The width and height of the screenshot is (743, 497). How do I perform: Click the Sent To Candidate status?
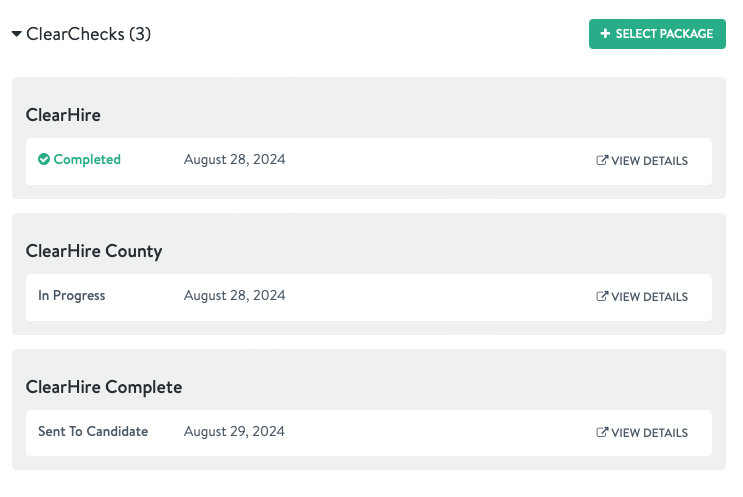pos(93,431)
